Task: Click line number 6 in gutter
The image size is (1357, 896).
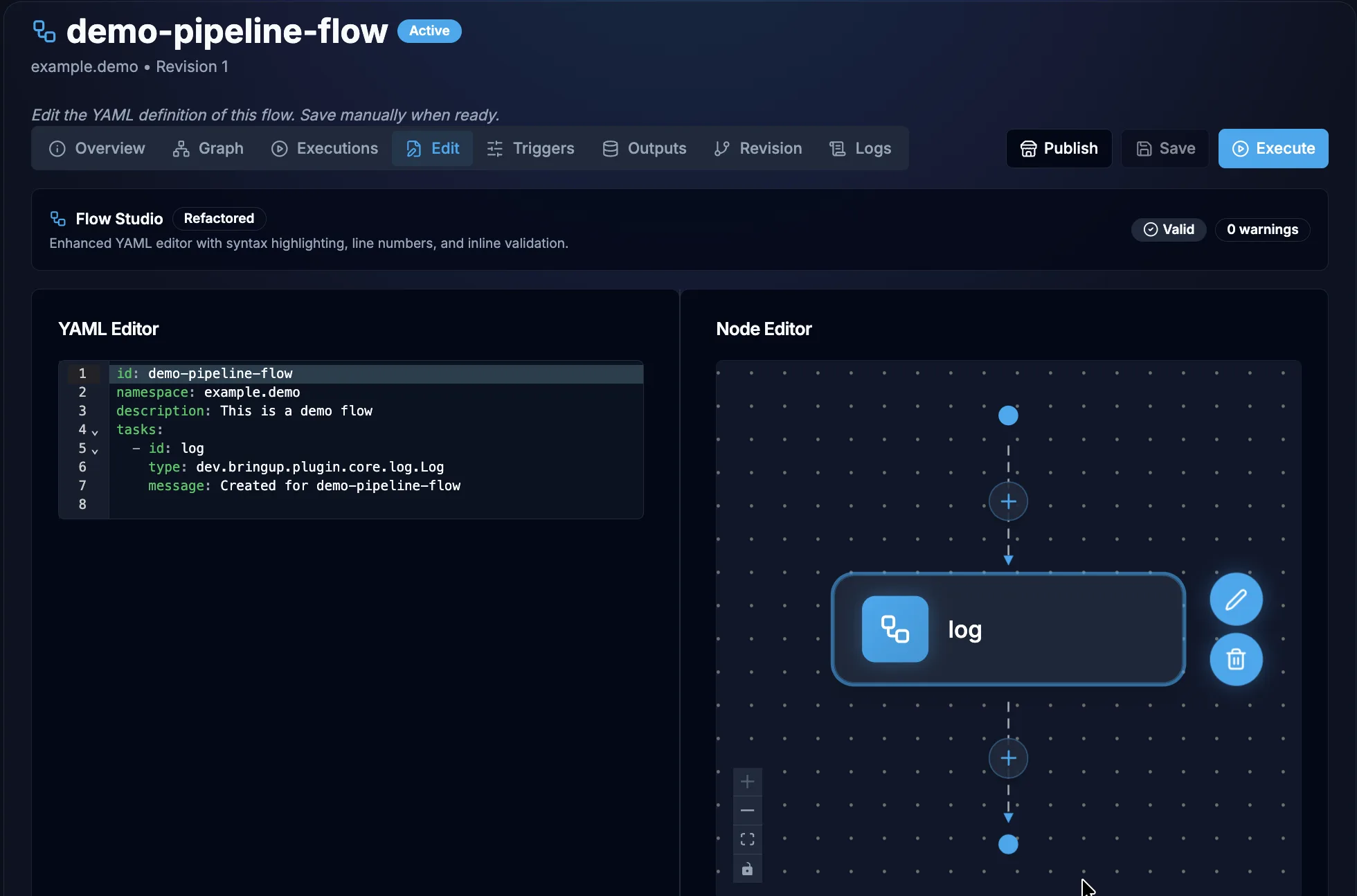Action: 82,467
